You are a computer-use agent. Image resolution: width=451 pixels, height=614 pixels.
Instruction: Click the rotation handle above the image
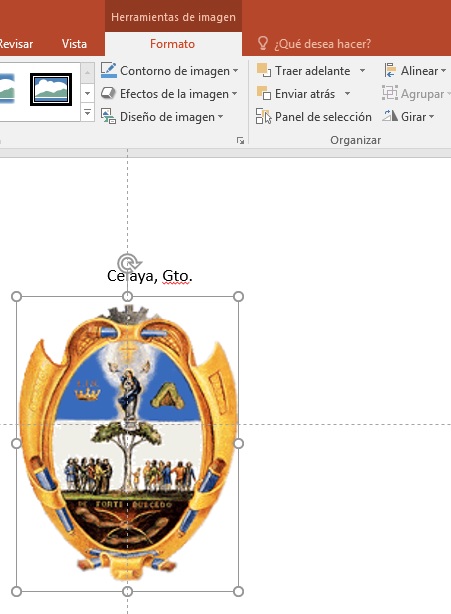pyautogui.click(x=128, y=262)
